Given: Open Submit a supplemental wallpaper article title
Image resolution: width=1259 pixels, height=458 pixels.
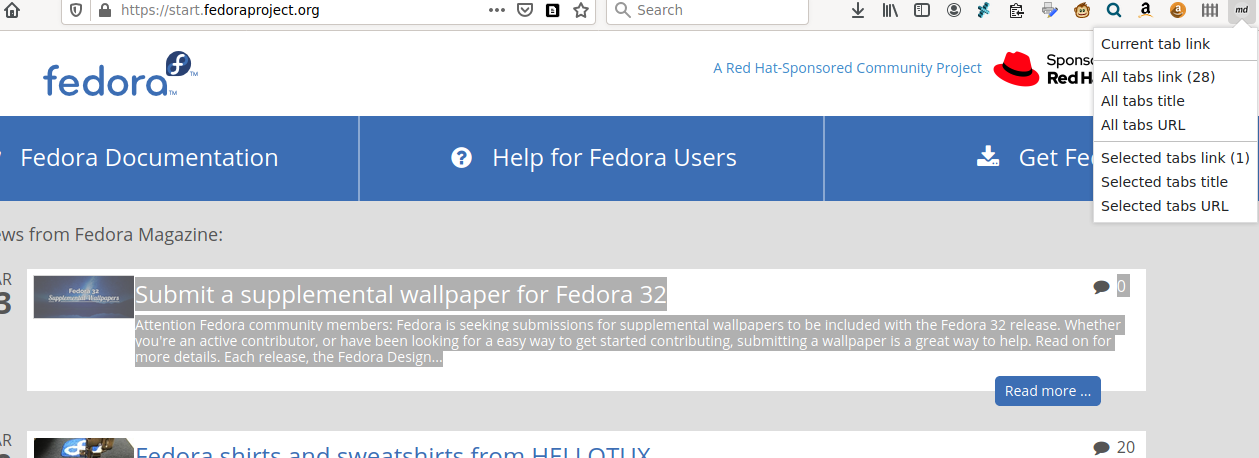Looking at the screenshot, I should pyautogui.click(x=401, y=295).
